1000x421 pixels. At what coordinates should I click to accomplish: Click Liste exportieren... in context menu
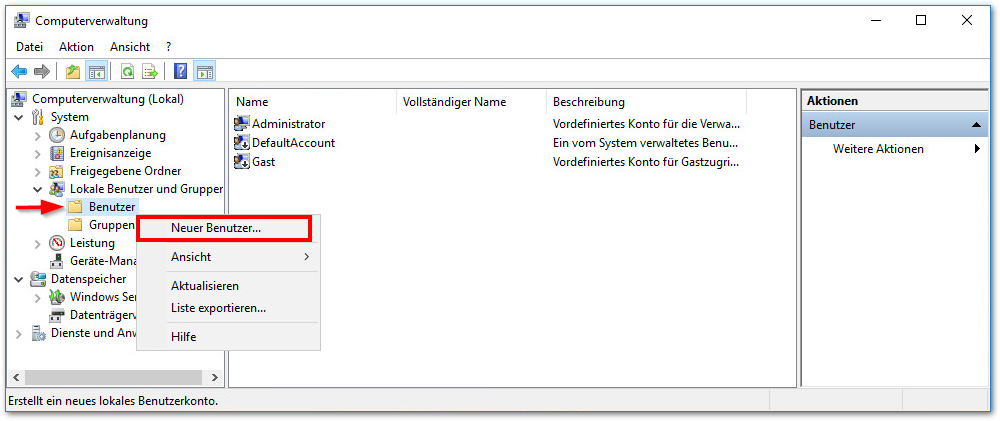click(x=218, y=308)
